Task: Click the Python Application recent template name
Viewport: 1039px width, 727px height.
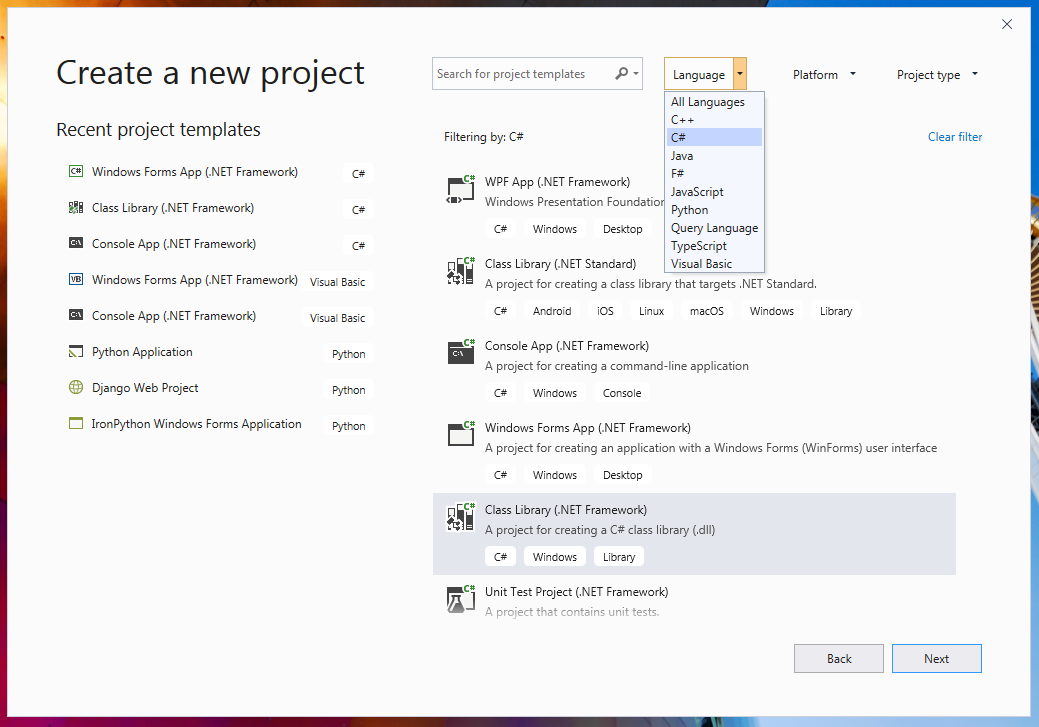Action: click(x=142, y=352)
